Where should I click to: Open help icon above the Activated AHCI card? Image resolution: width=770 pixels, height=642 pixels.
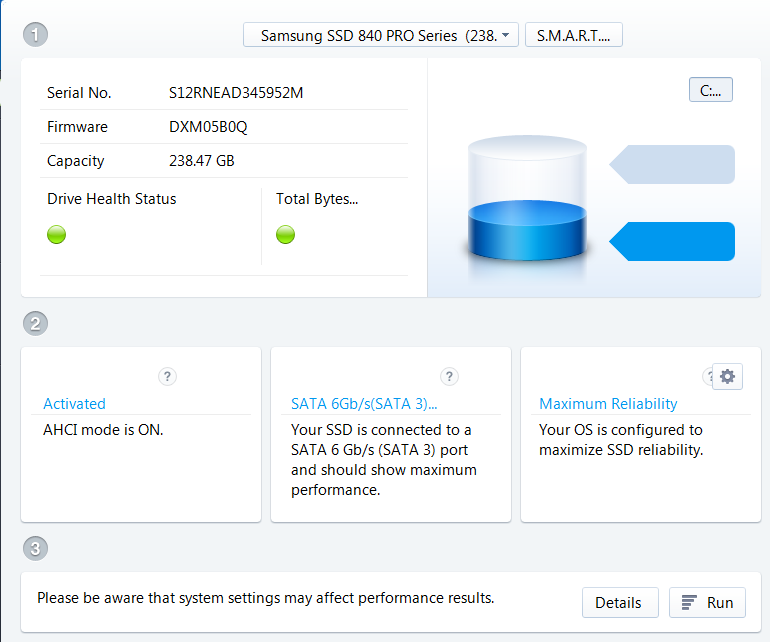point(167,377)
